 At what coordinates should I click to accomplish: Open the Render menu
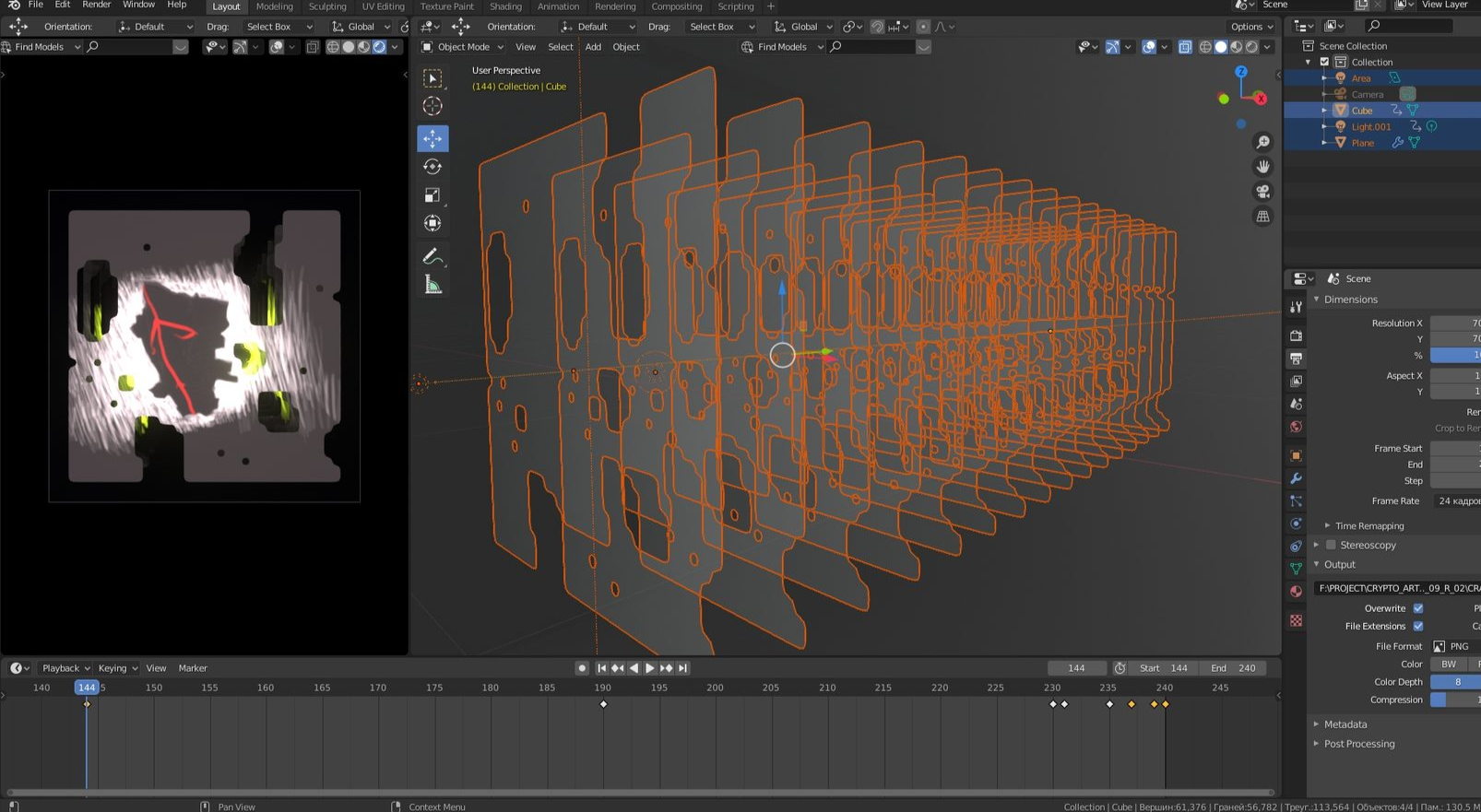coord(96,6)
